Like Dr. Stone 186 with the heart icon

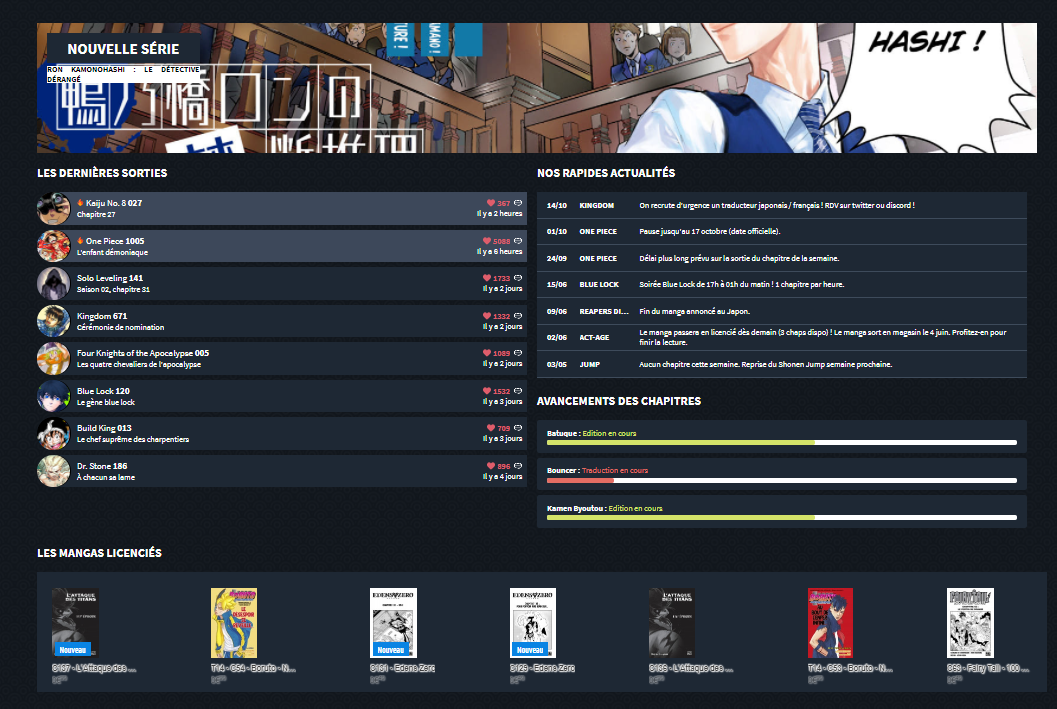click(491, 466)
